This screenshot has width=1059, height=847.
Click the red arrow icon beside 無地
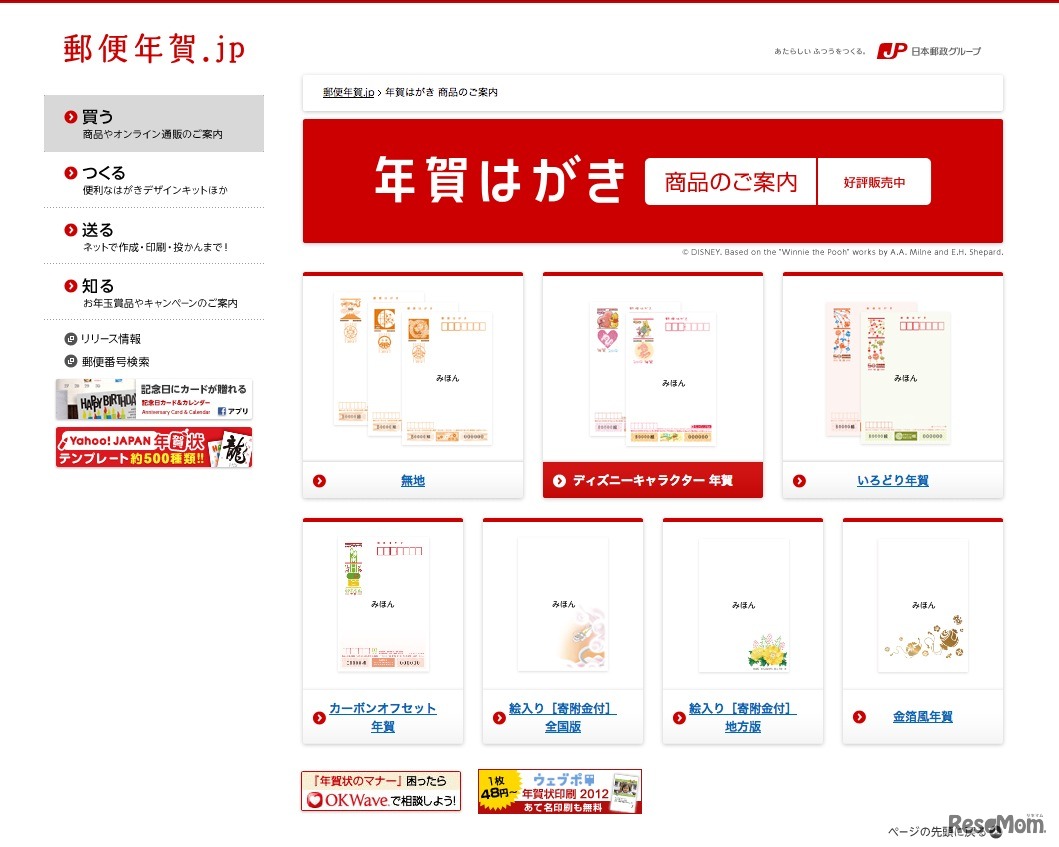(318, 480)
